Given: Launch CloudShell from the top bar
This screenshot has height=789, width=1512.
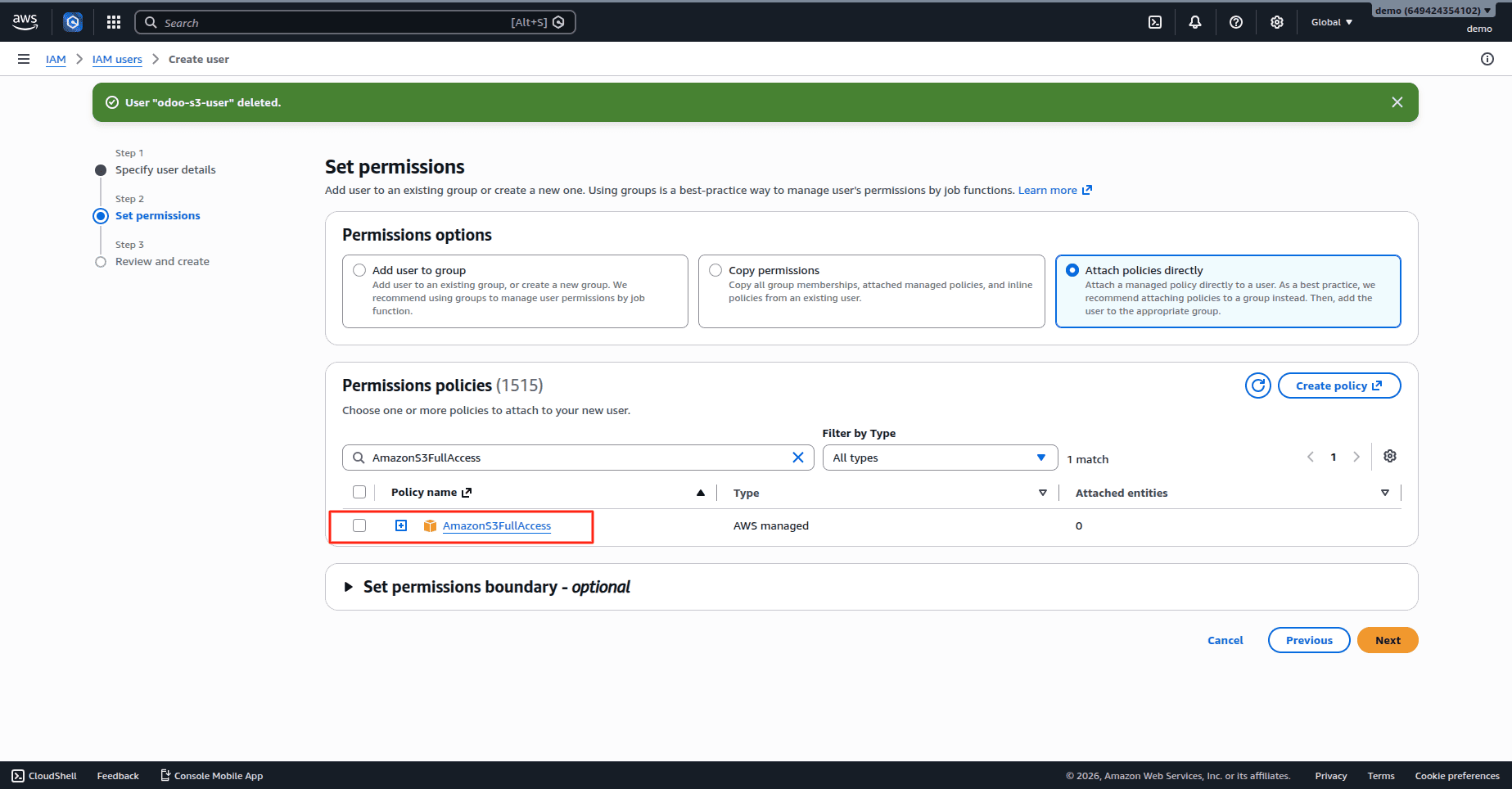Looking at the screenshot, I should coord(1155,22).
